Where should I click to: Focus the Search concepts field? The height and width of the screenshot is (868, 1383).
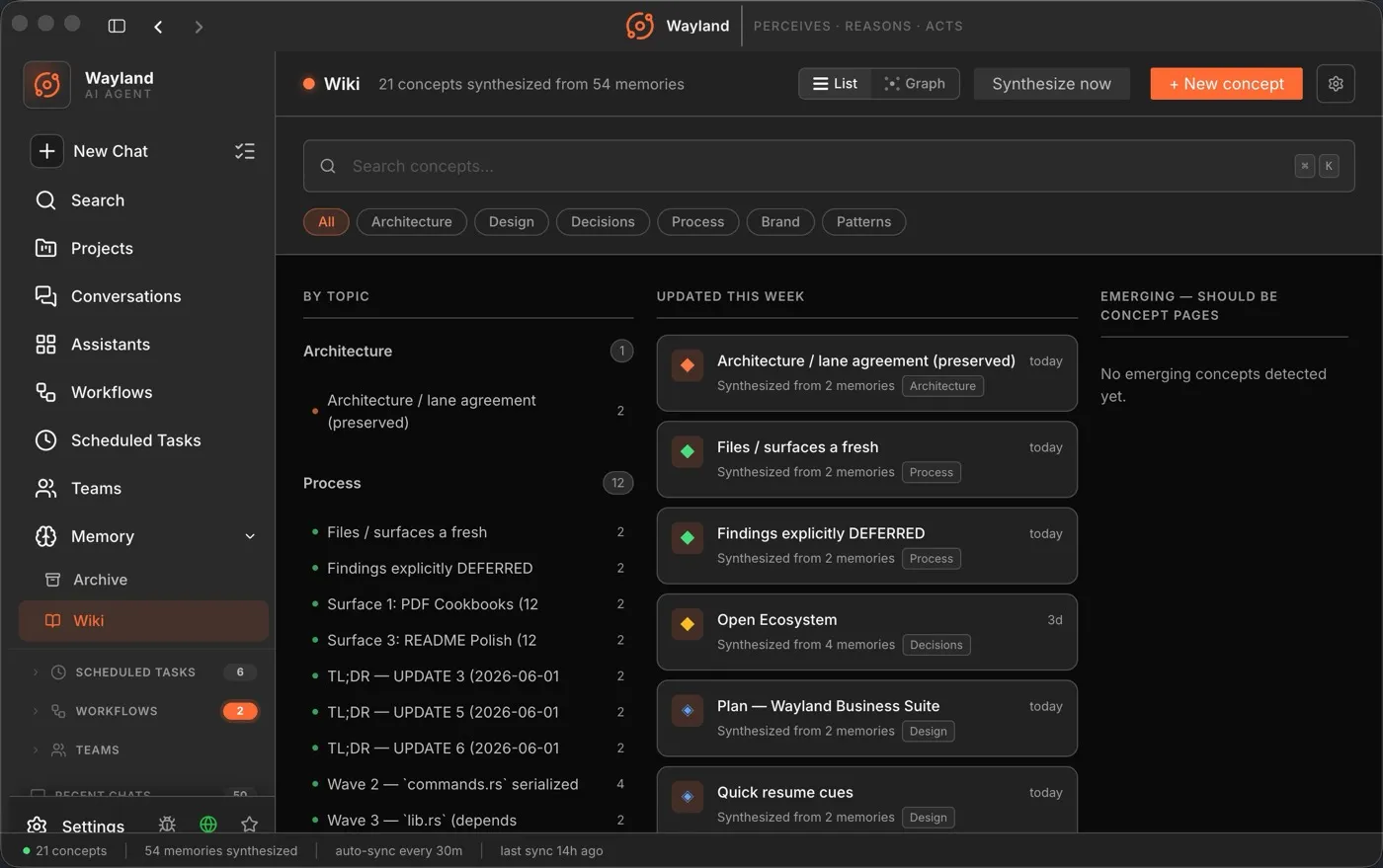829,166
